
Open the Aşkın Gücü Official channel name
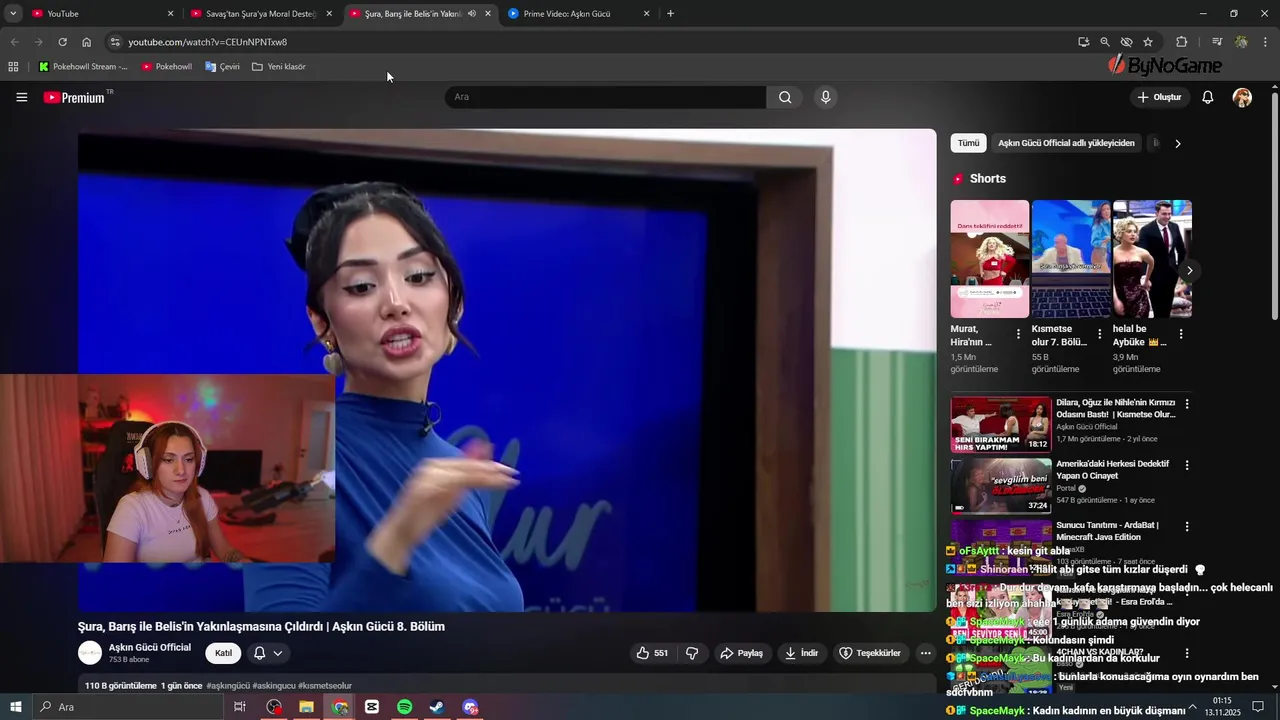pyautogui.click(x=150, y=647)
